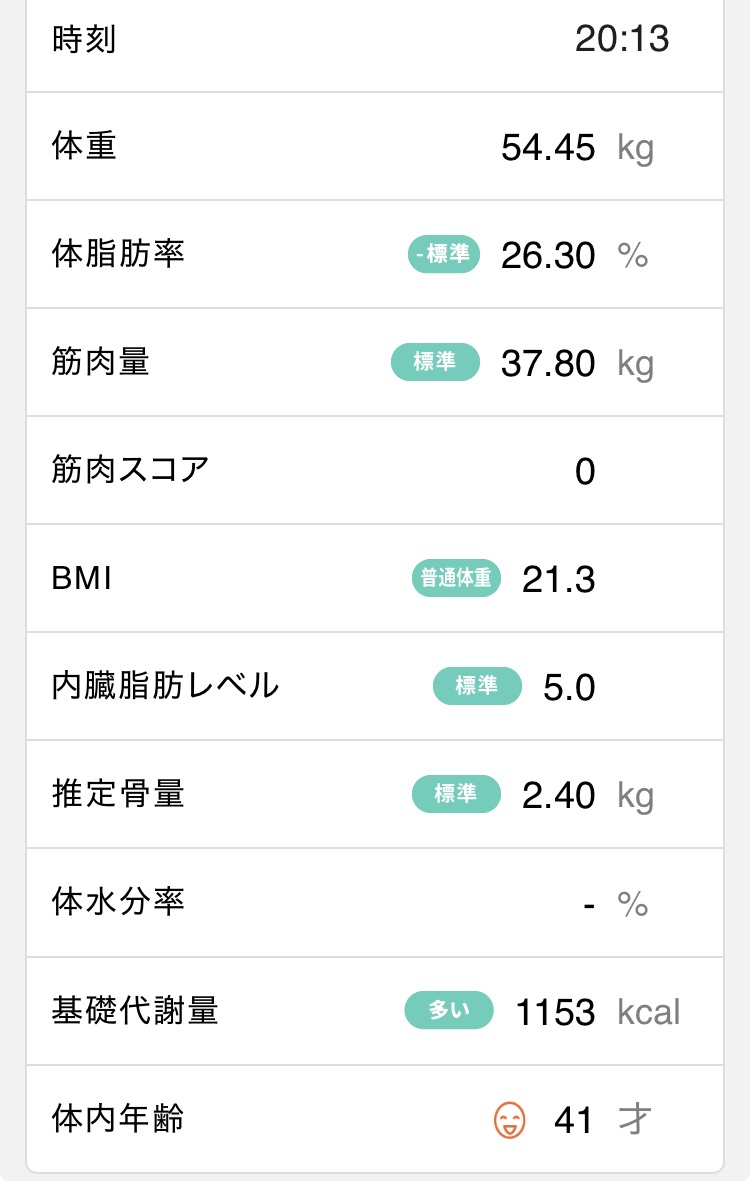Tap the 多い badge for 基礎代謝量
750x1181 pixels.
coord(449,1011)
